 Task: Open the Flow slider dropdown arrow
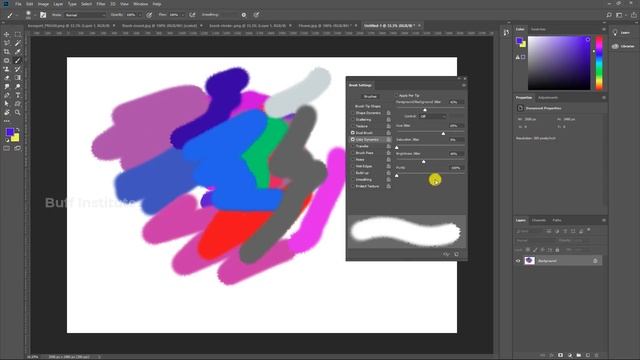point(182,15)
